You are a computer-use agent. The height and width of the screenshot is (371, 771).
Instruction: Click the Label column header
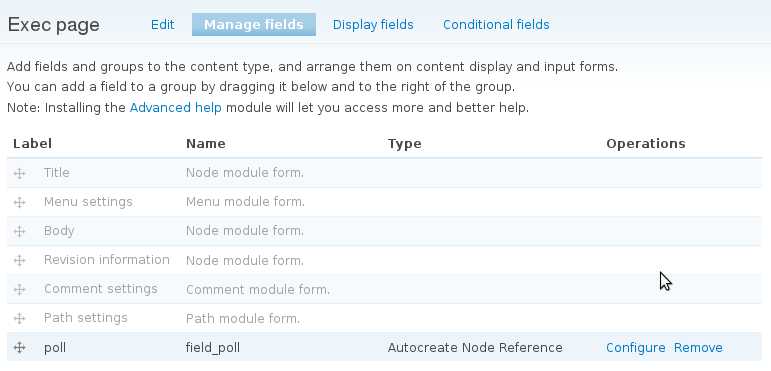pos(32,143)
